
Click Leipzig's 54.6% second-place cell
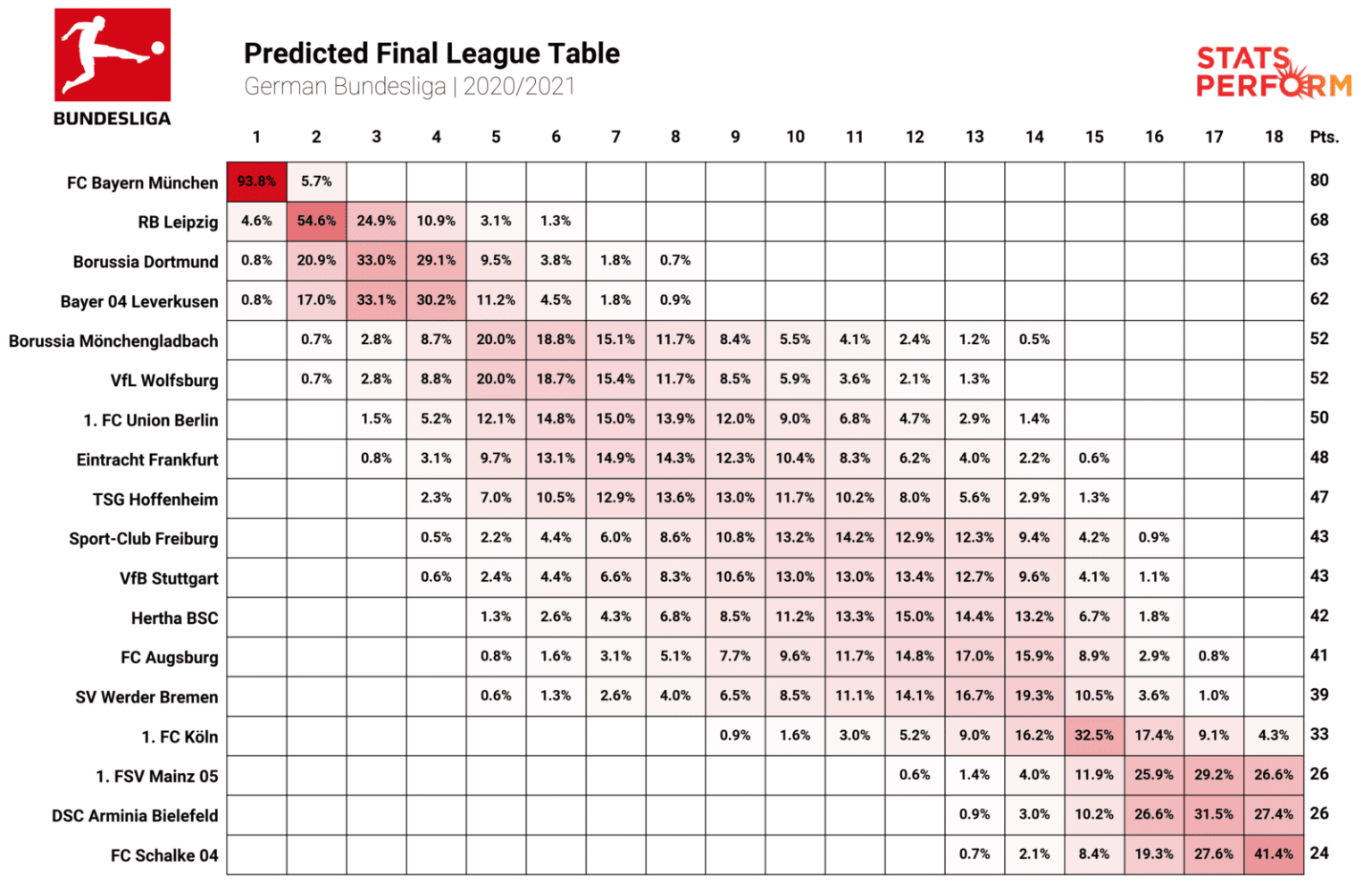(x=316, y=221)
